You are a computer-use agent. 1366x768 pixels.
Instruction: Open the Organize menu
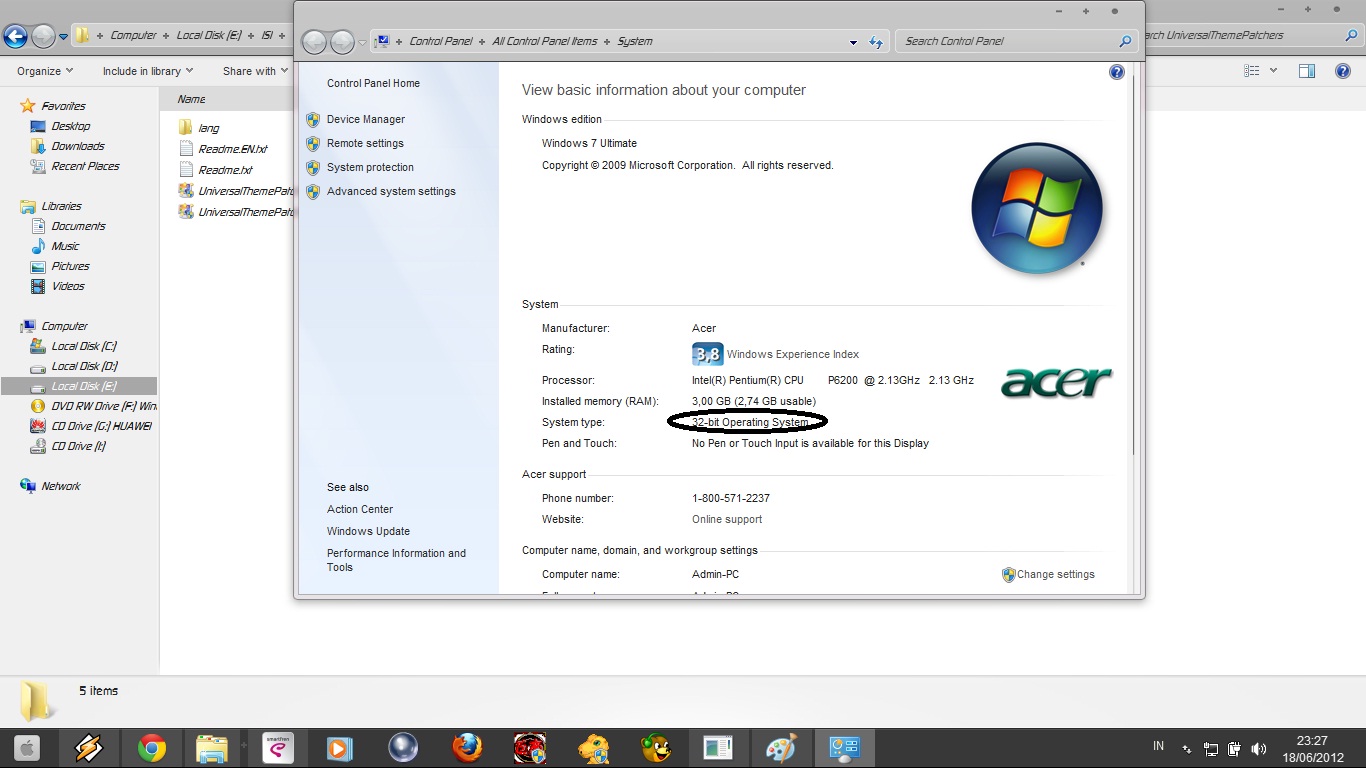coord(44,71)
